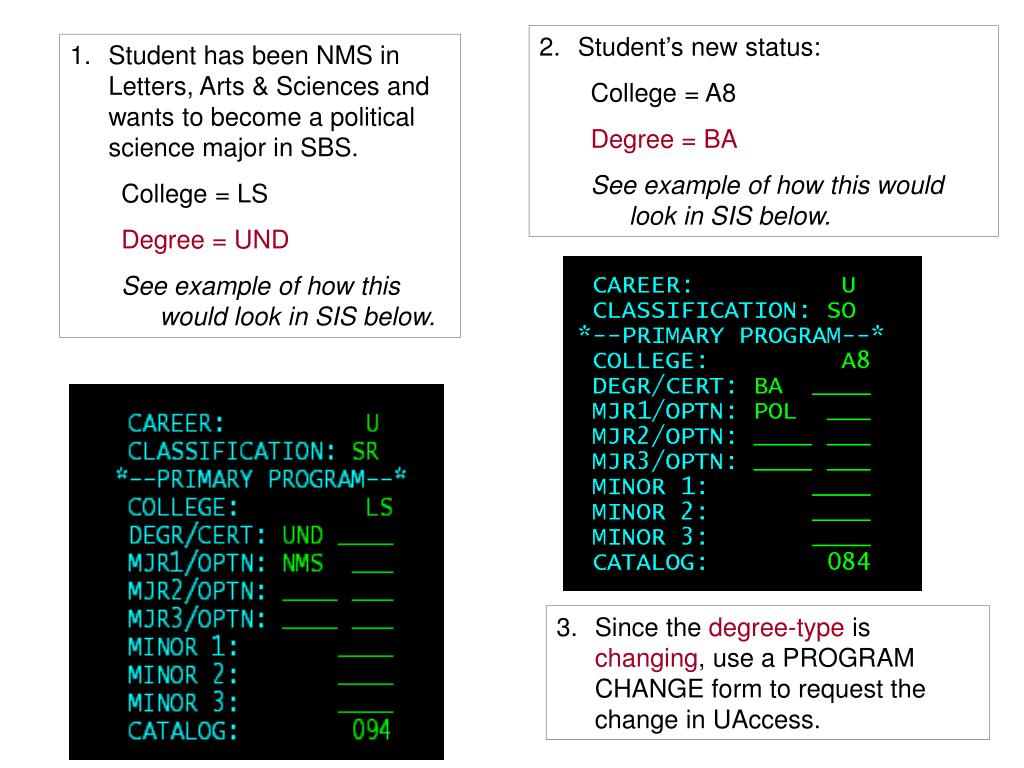This screenshot has width=1024, height=768.
Task: Click the NMS major value in left terminal
Action: 302,564
